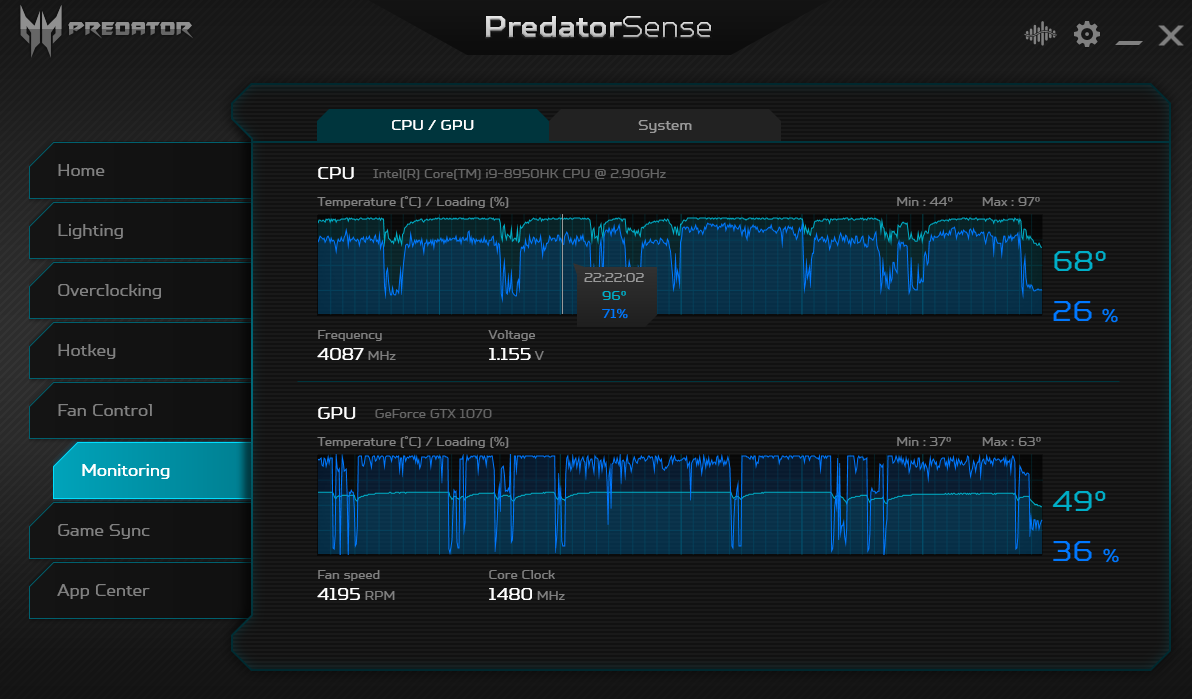Close PredatorSense with the X icon
The width and height of the screenshot is (1192, 699).
tap(1171, 35)
